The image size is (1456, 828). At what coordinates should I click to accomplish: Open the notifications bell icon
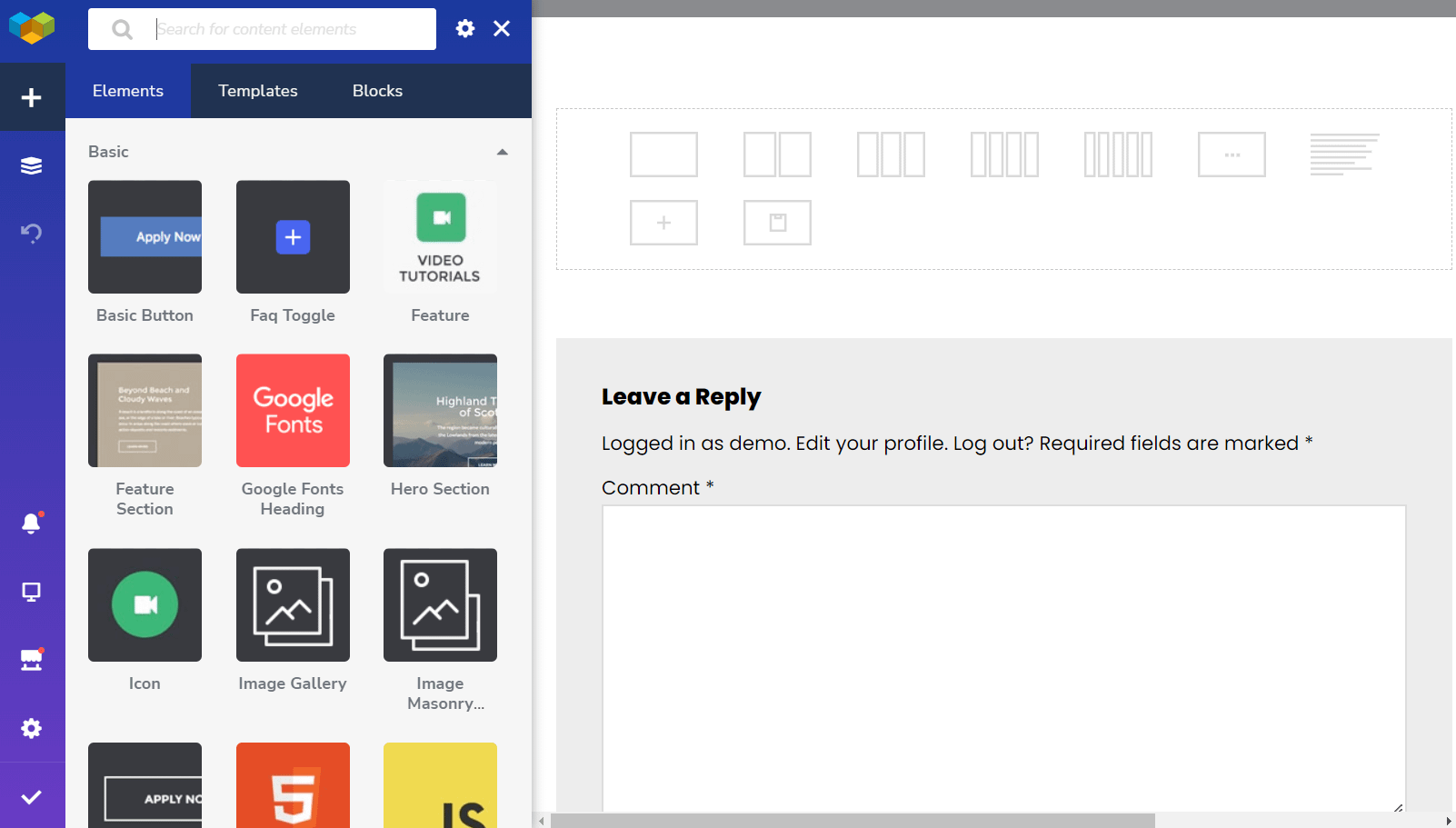32,523
